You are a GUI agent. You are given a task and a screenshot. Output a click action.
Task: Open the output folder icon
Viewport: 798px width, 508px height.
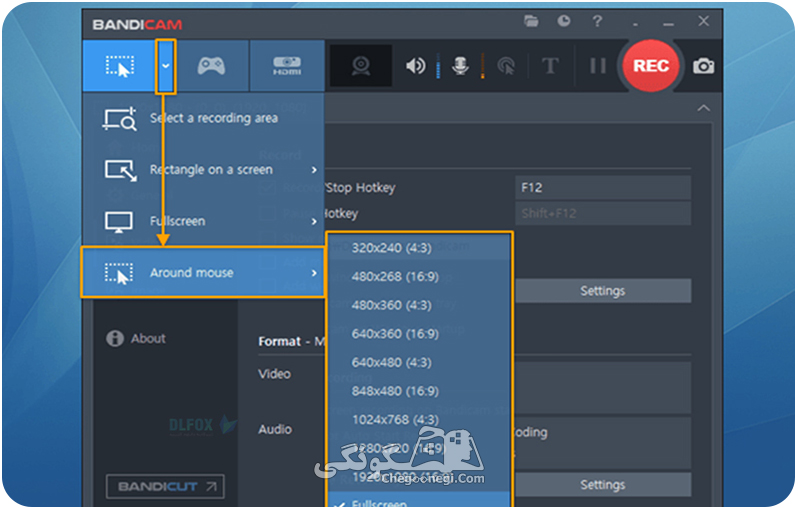point(531,21)
